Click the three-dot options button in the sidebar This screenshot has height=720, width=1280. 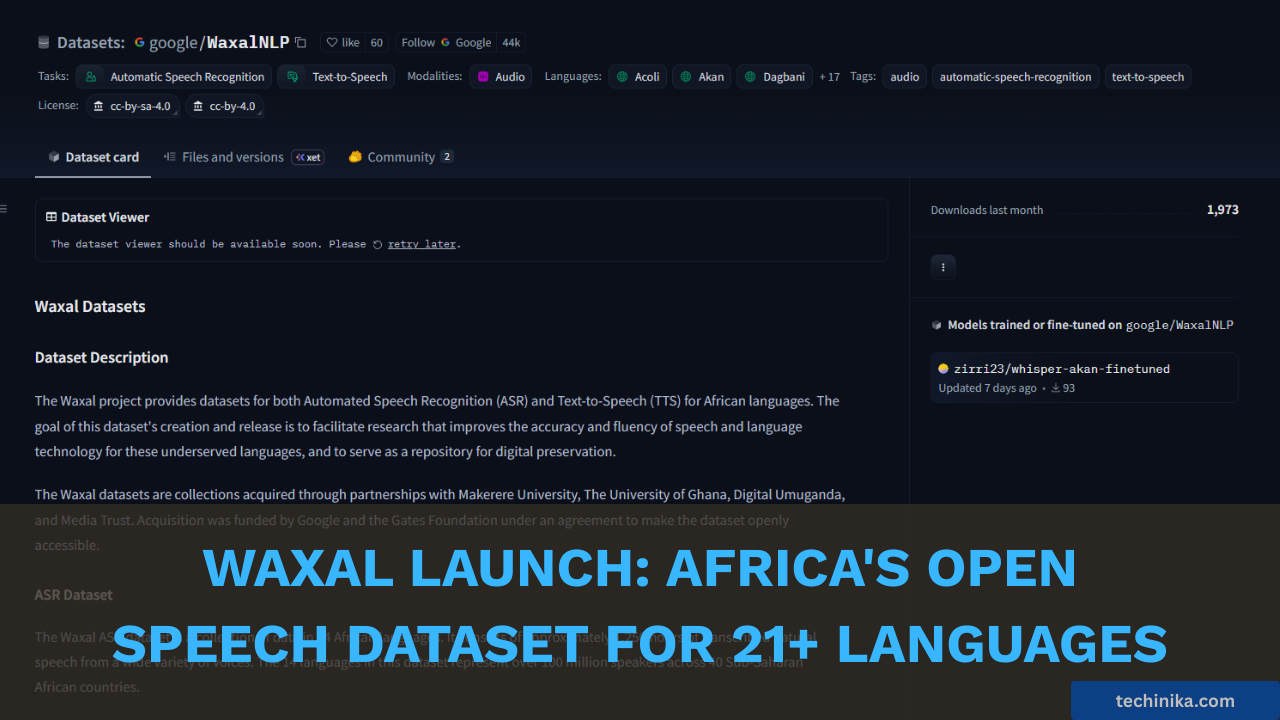943,267
